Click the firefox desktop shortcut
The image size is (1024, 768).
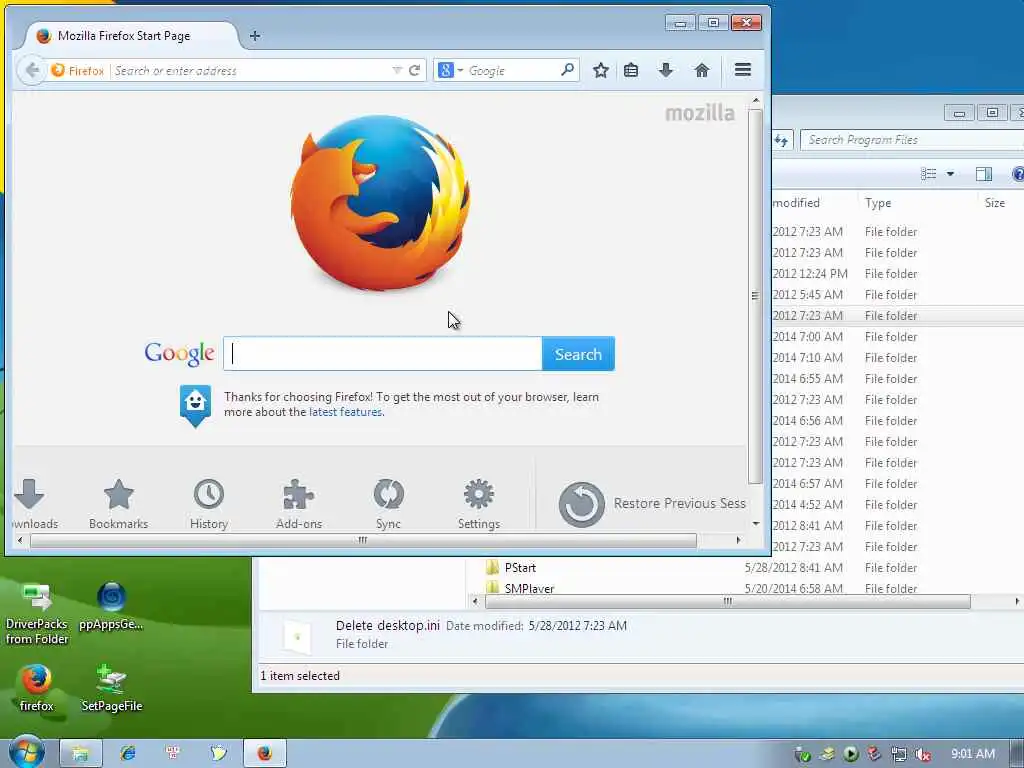click(37, 688)
